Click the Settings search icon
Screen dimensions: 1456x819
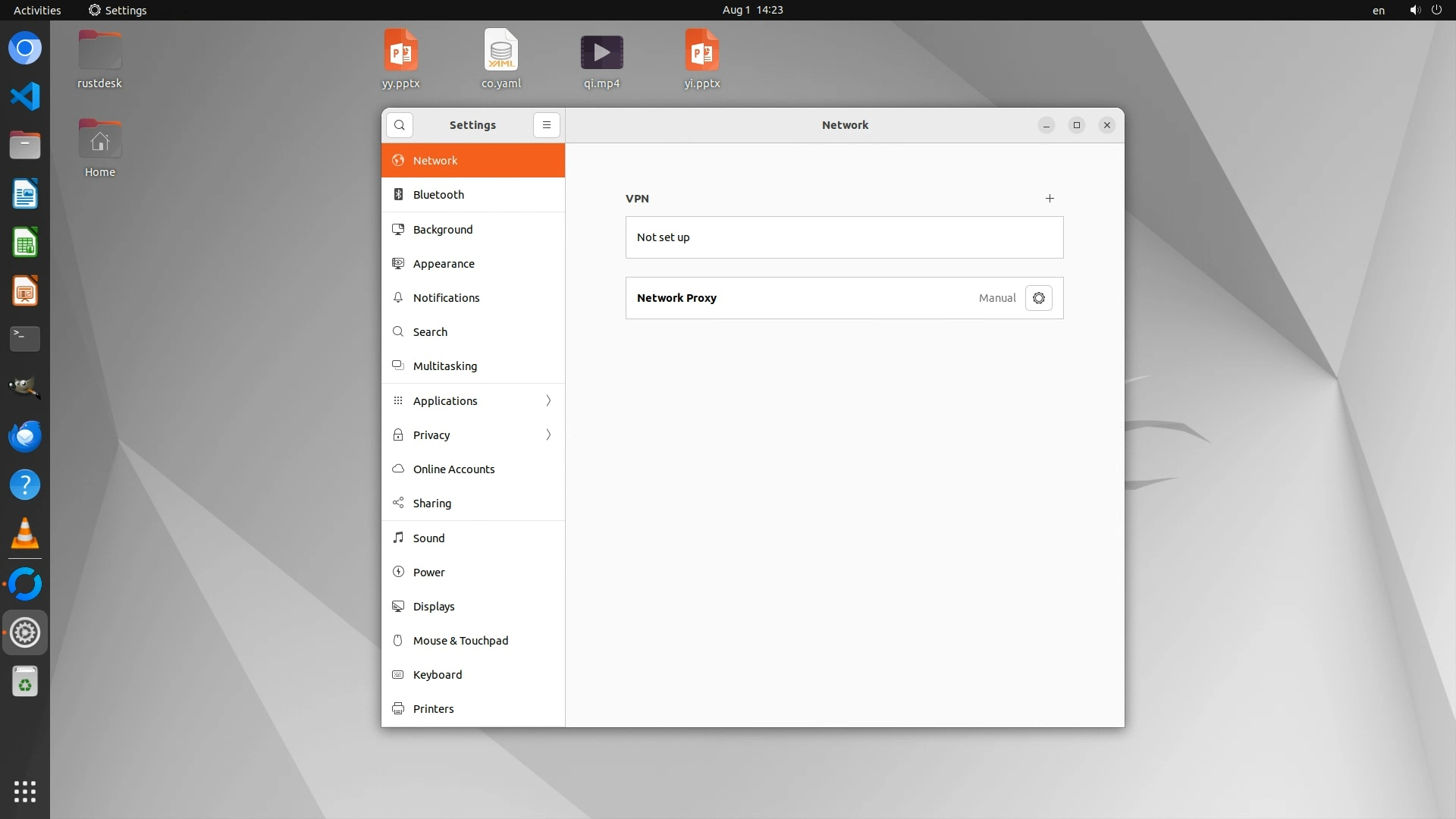coord(400,125)
